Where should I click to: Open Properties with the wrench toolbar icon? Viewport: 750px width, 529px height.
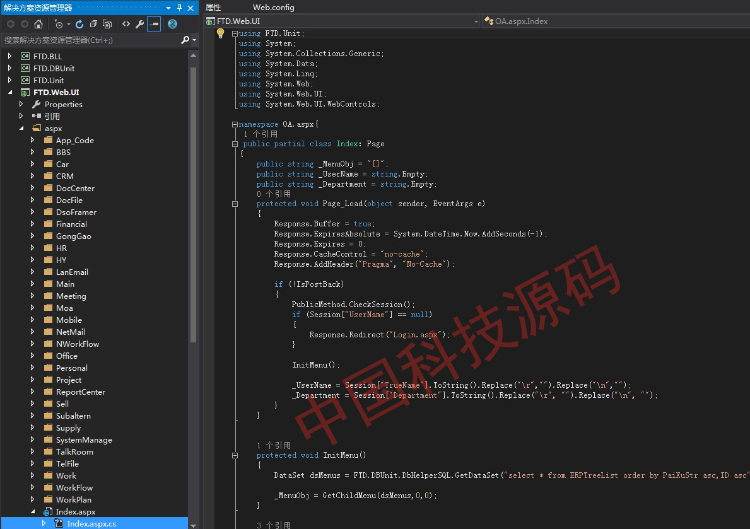pos(140,23)
